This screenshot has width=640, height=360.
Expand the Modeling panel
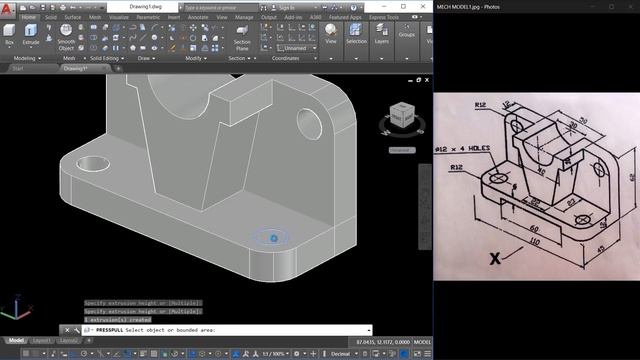[28, 58]
